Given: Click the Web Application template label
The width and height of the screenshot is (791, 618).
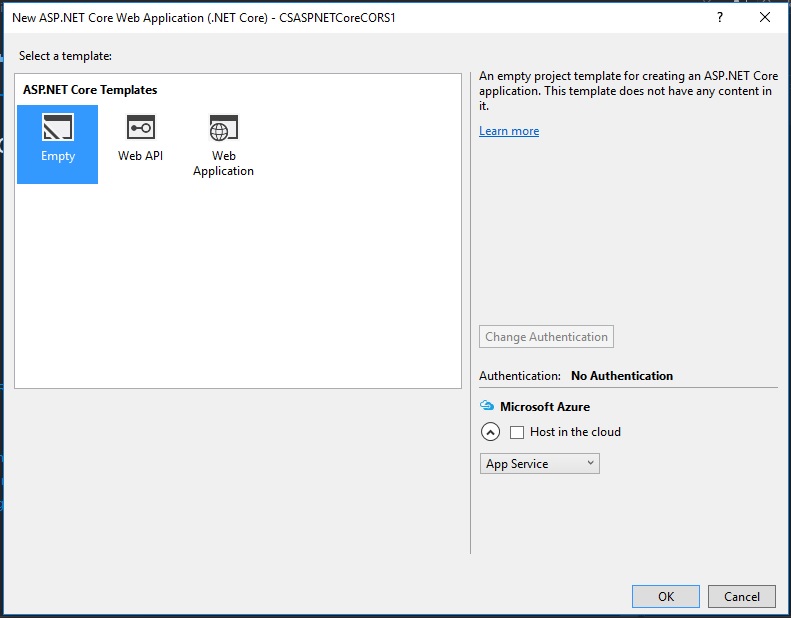Looking at the screenshot, I should [x=223, y=163].
